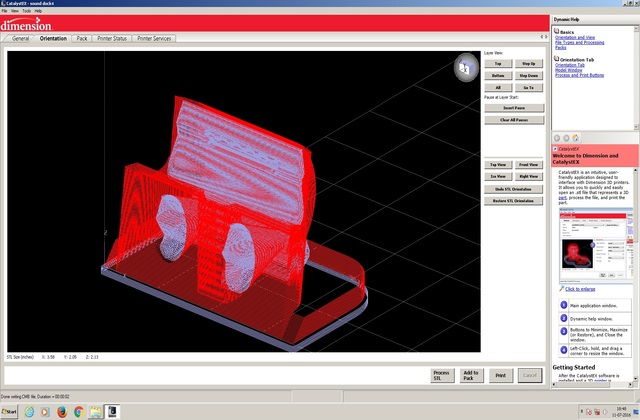Click the Add to Pack button
The width and height of the screenshot is (640, 420).
coord(471,376)
